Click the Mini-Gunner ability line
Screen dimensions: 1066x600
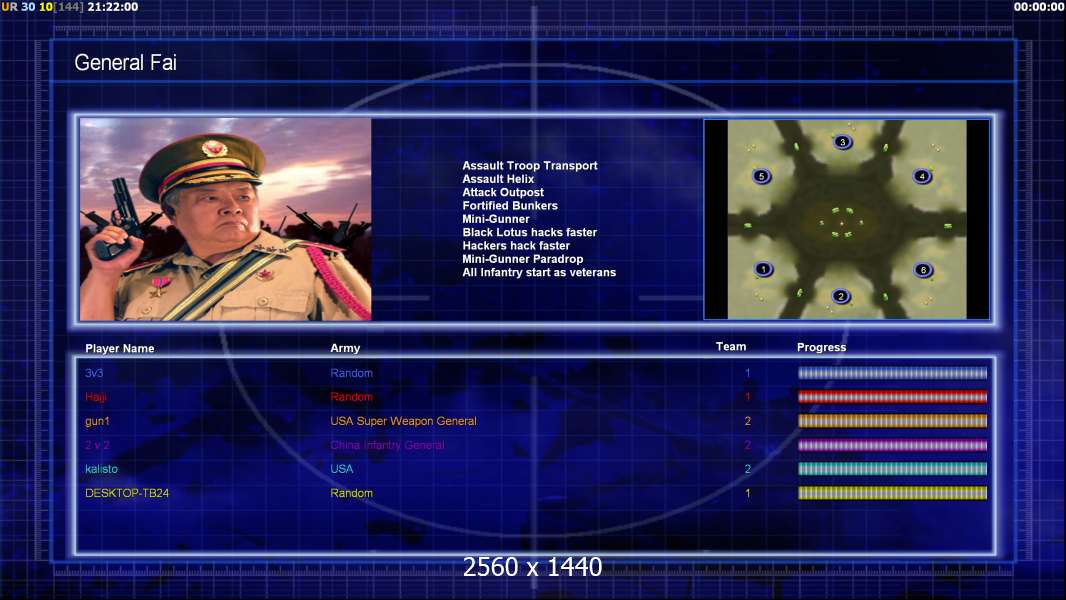496,219
